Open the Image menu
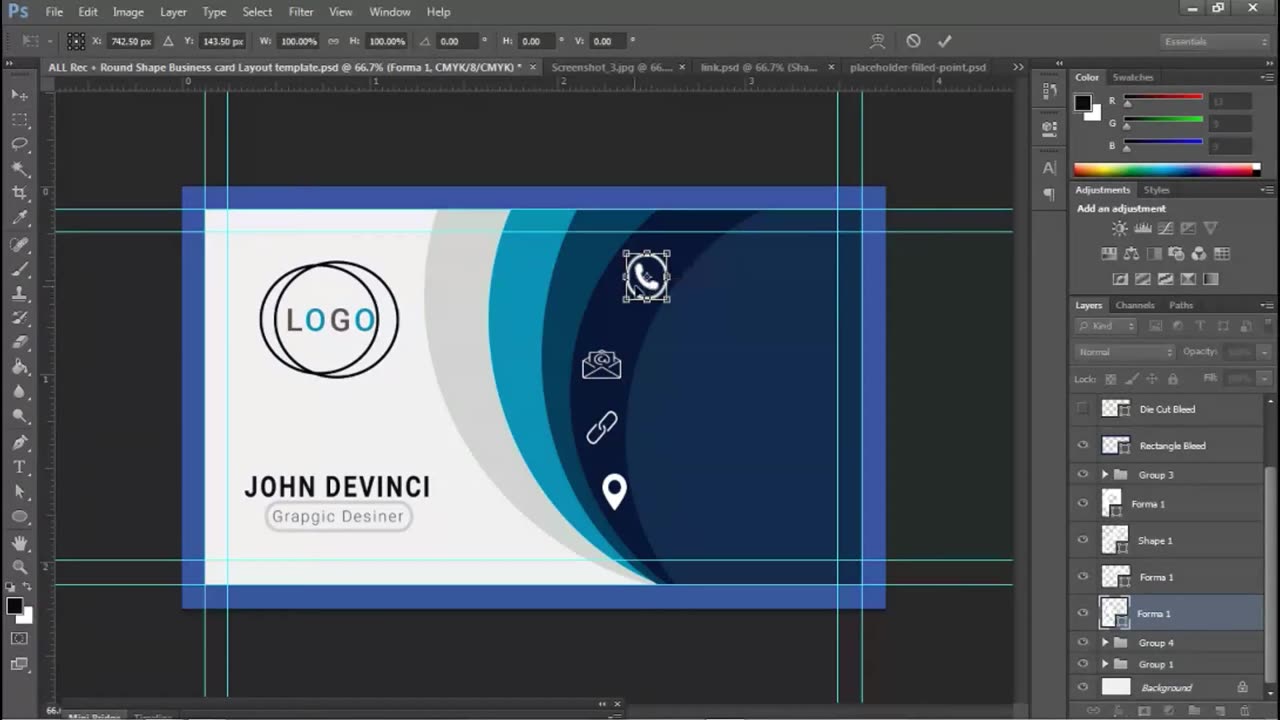The width and height of the screenshot is (1280, 720). 128,12
